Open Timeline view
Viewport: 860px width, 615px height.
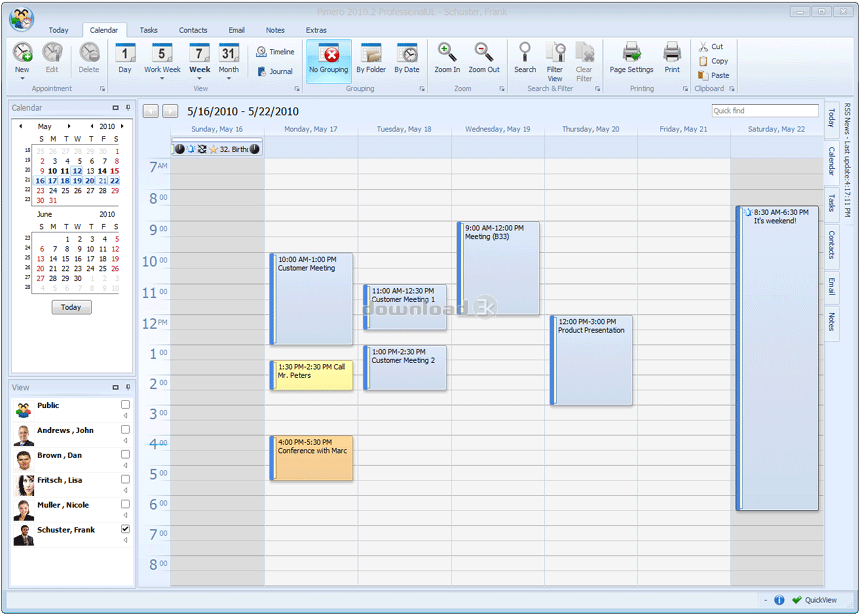click(x=275, y=52)
